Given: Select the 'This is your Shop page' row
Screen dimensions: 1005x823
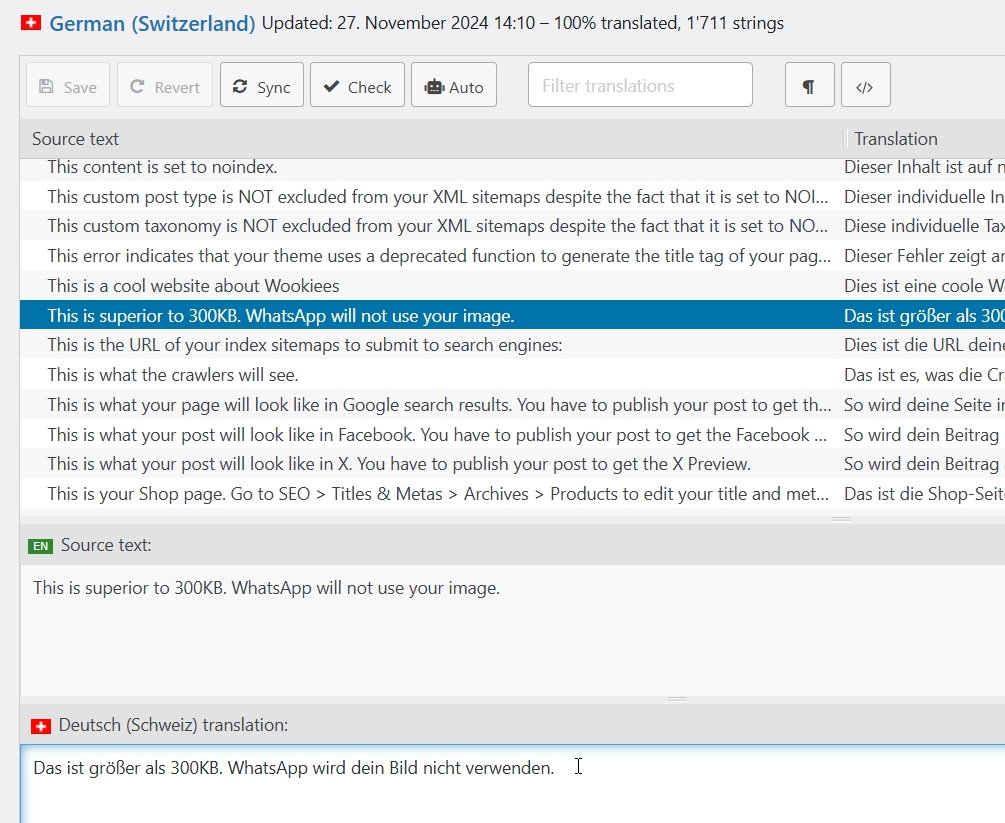Looking at the screenshot, I should point(438,493).
